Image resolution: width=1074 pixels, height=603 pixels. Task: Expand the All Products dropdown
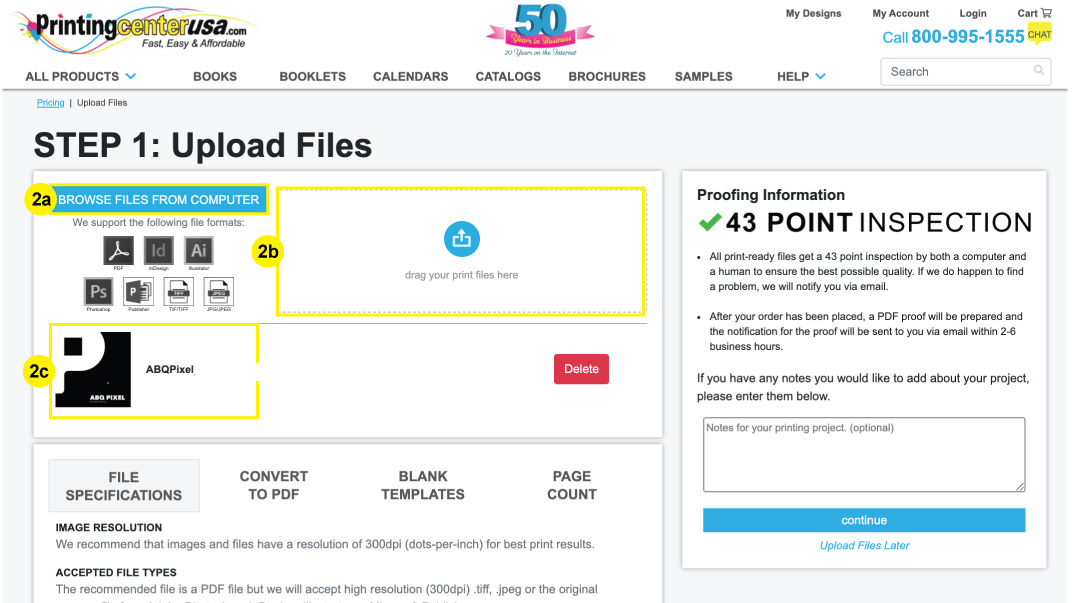click(x=81, y=76)
